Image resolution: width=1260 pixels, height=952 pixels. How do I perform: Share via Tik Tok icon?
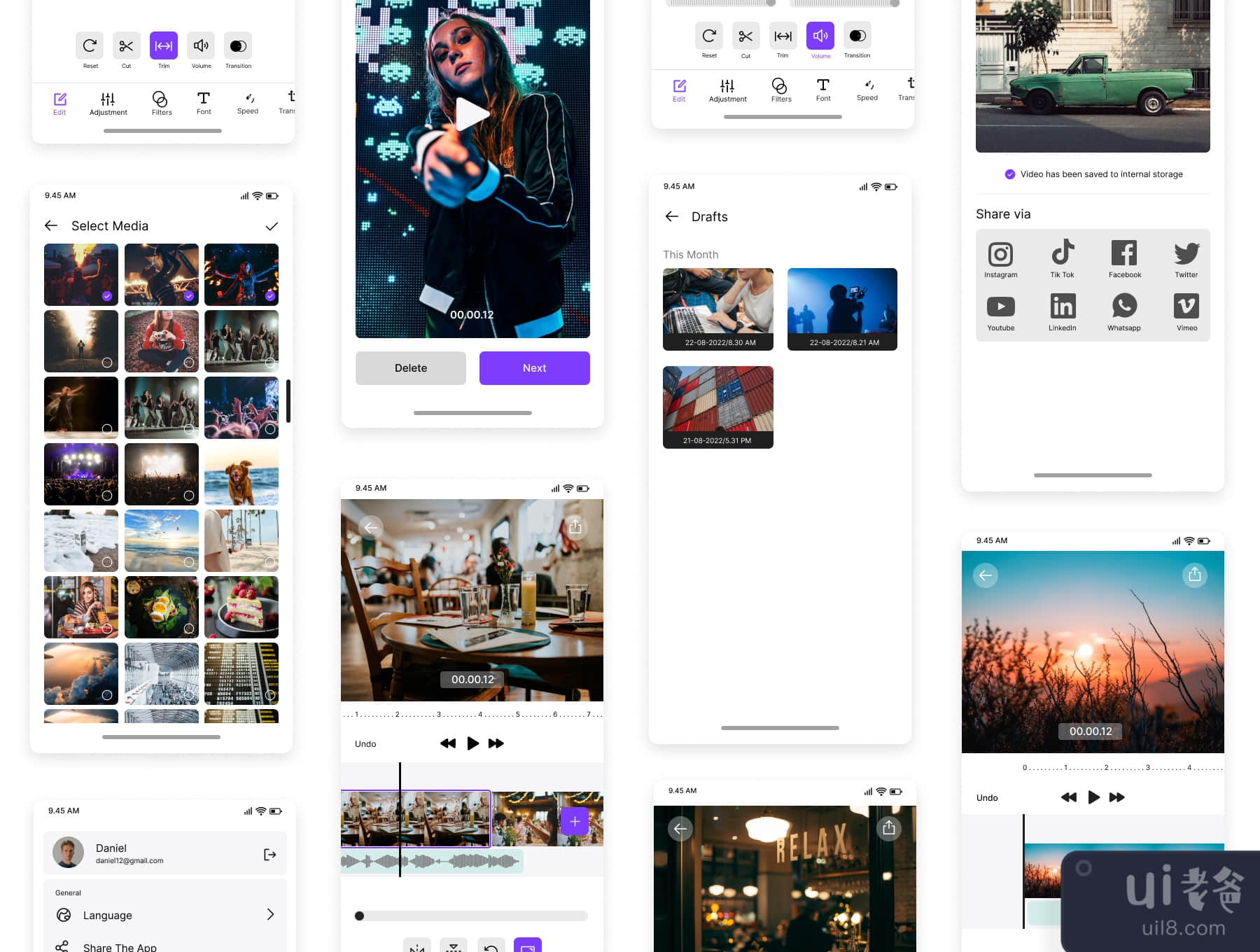coord(1062,254)
